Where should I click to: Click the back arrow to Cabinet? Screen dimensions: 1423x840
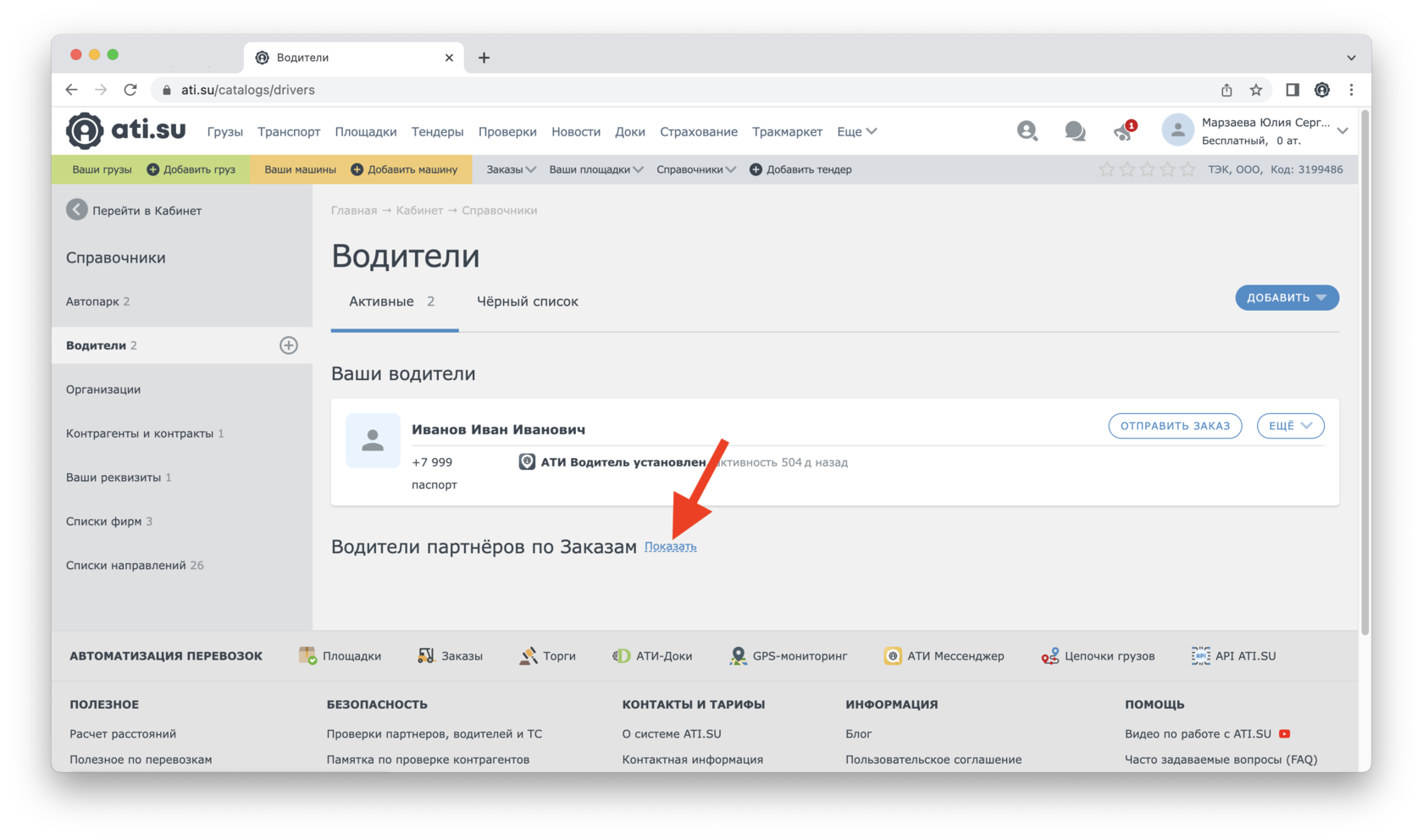pos(77,210)
